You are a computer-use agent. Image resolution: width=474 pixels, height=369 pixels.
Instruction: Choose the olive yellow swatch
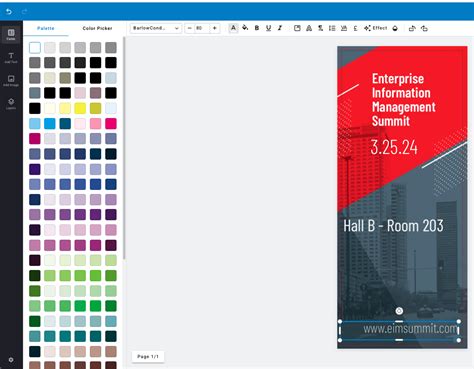[x=95, y=108]
